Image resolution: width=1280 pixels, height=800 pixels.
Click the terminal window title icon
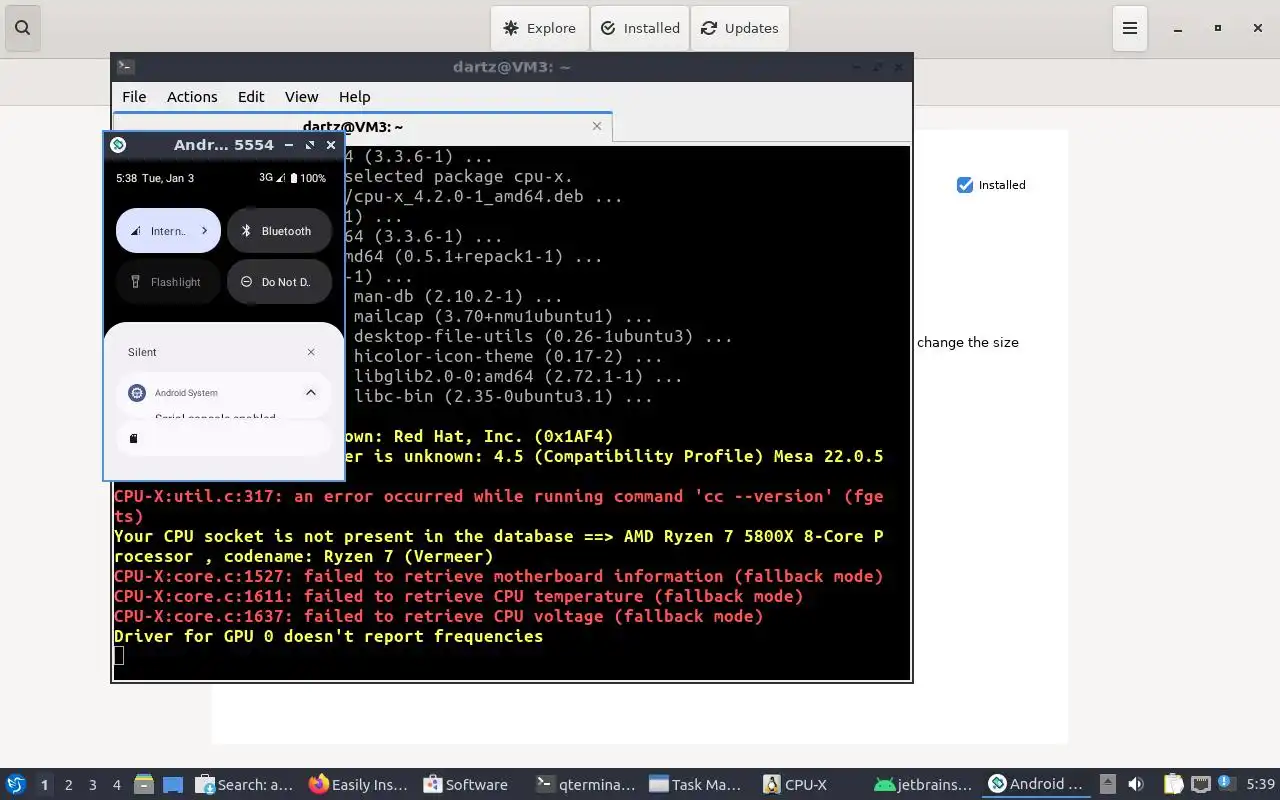tap(125, 67)
